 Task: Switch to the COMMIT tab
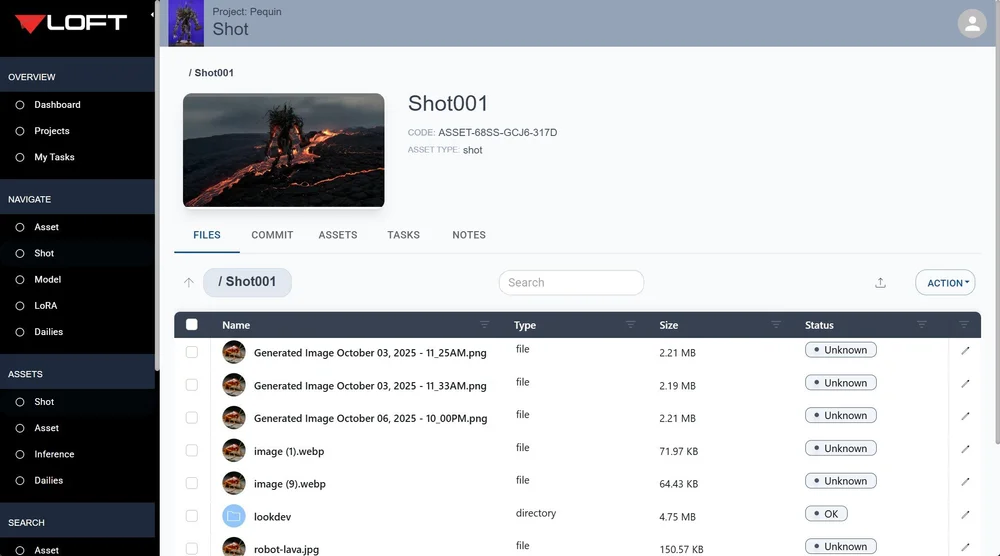(272, 235)
